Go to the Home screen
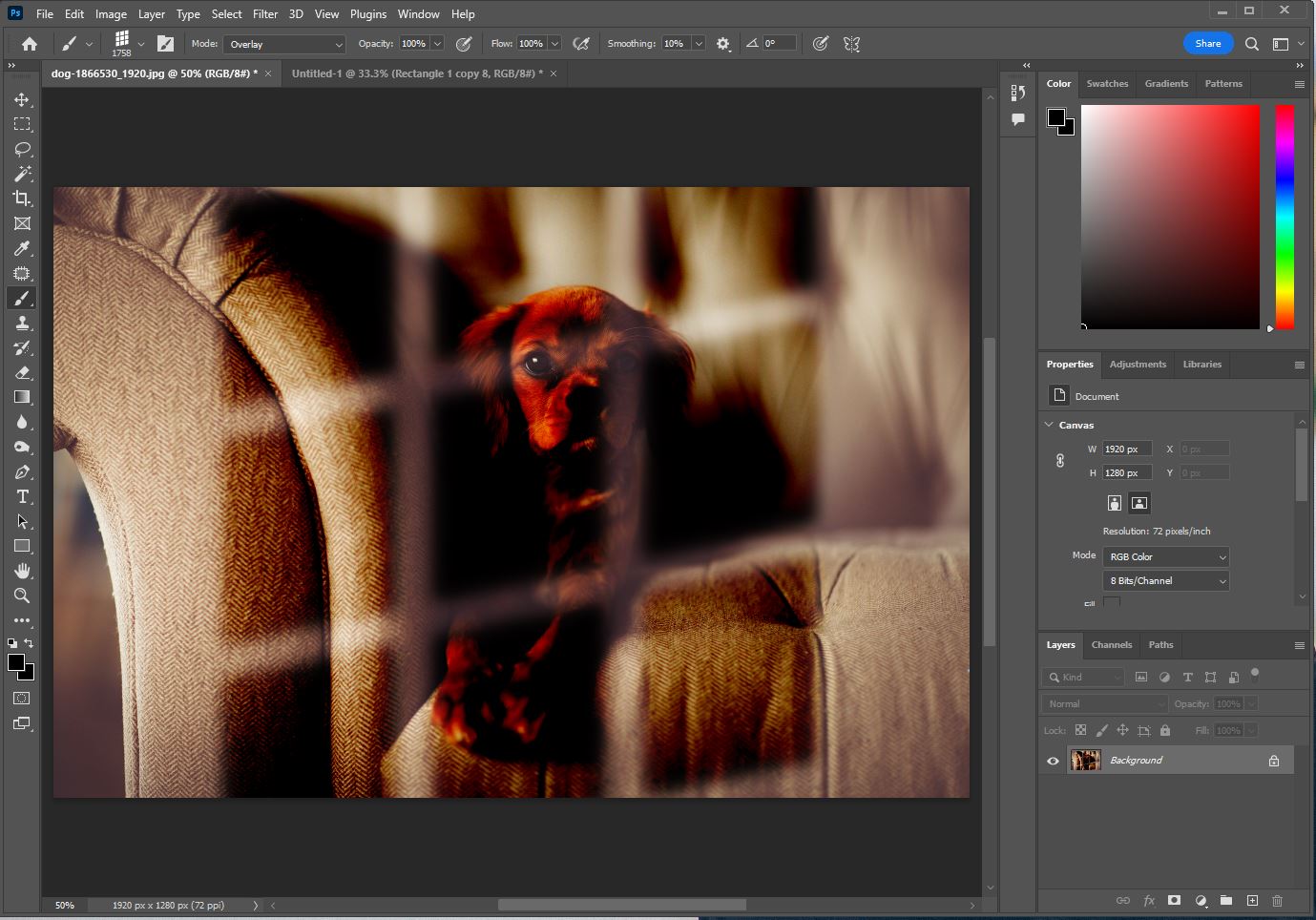Viewport: 1316px width, 920px height. 30,43
